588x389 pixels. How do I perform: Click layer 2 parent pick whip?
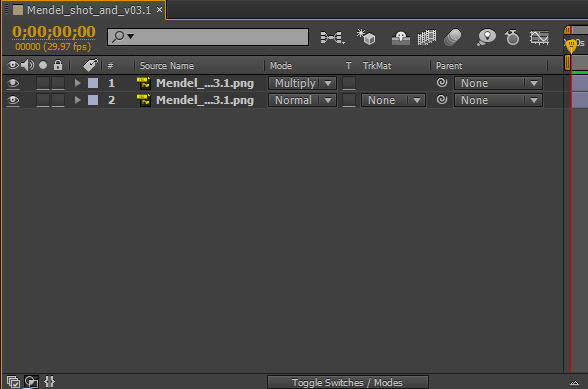(x=442, y=99)
